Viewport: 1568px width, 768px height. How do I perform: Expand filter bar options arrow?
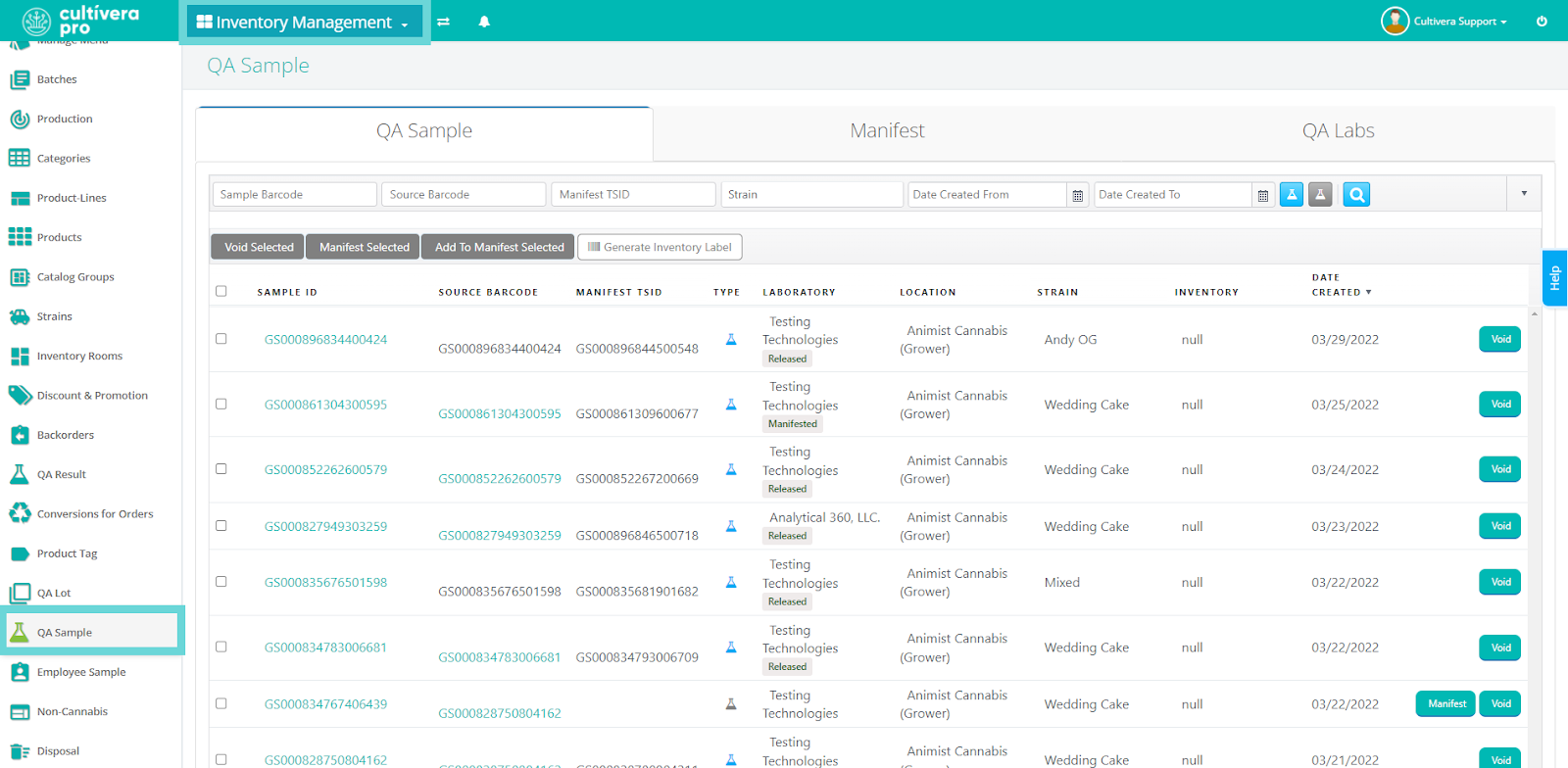(x=1524, y=194)
